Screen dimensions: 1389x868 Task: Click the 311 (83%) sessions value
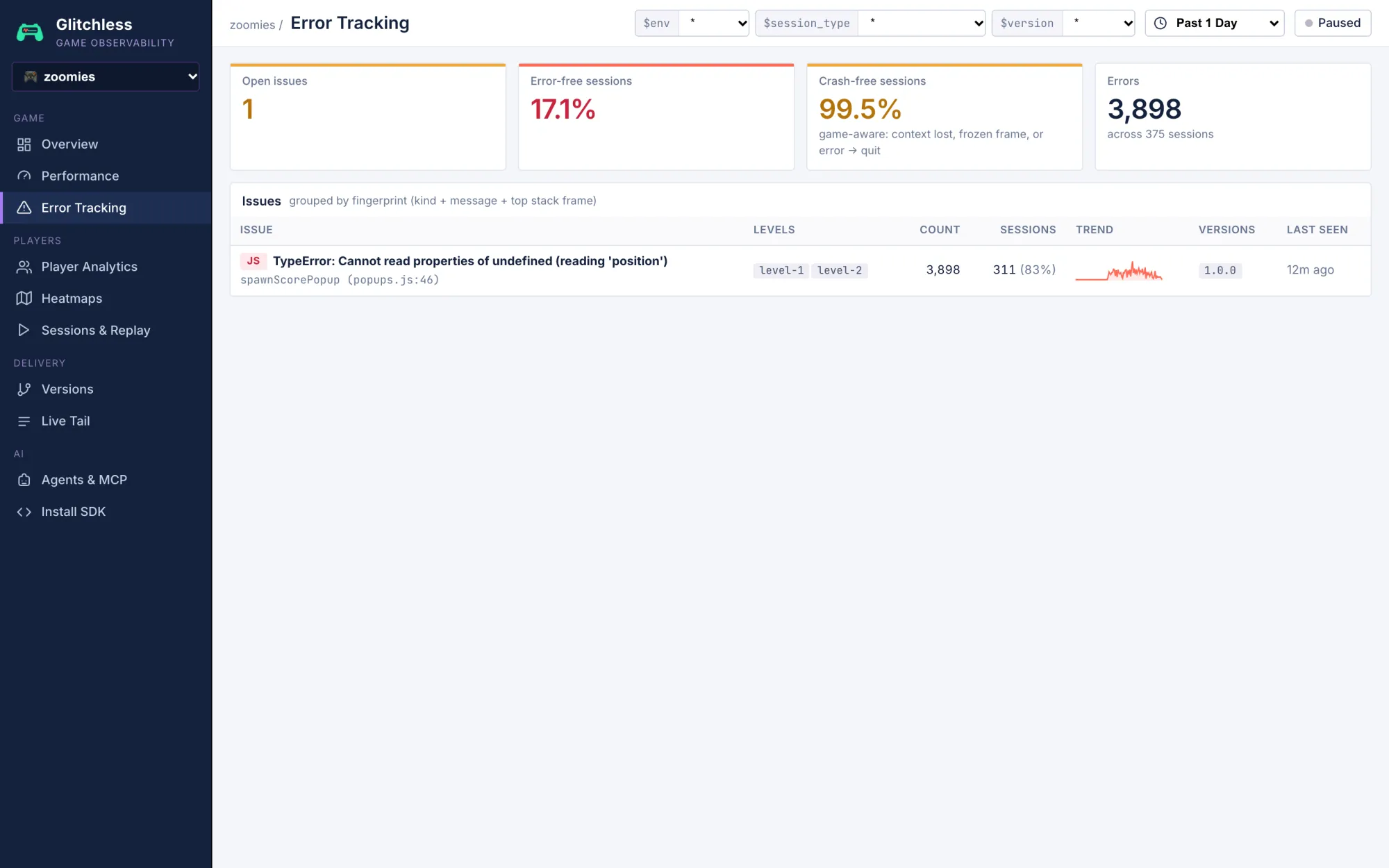click(1024, 270)
